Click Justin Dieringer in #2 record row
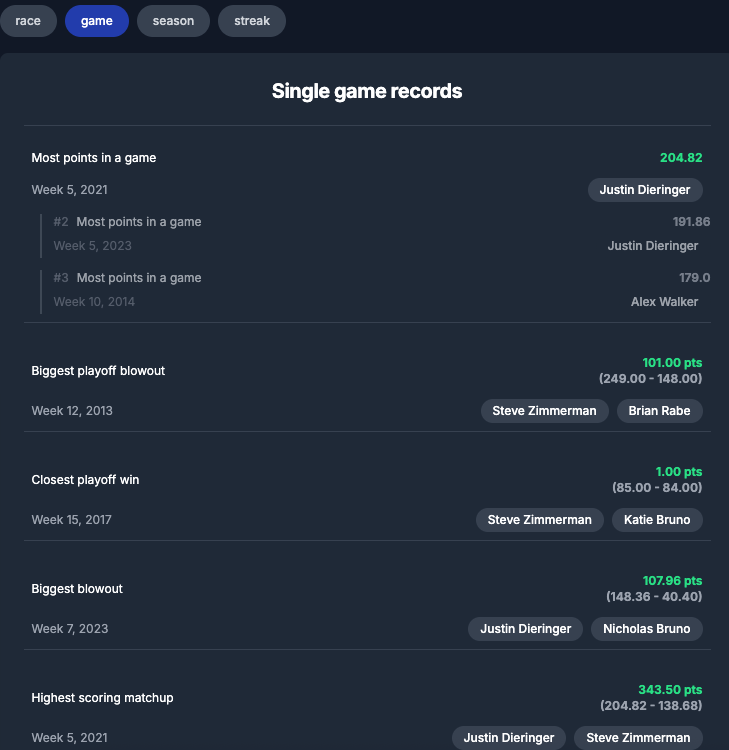Viewport: 729px width, 750px height. click(x=652, y=246)
